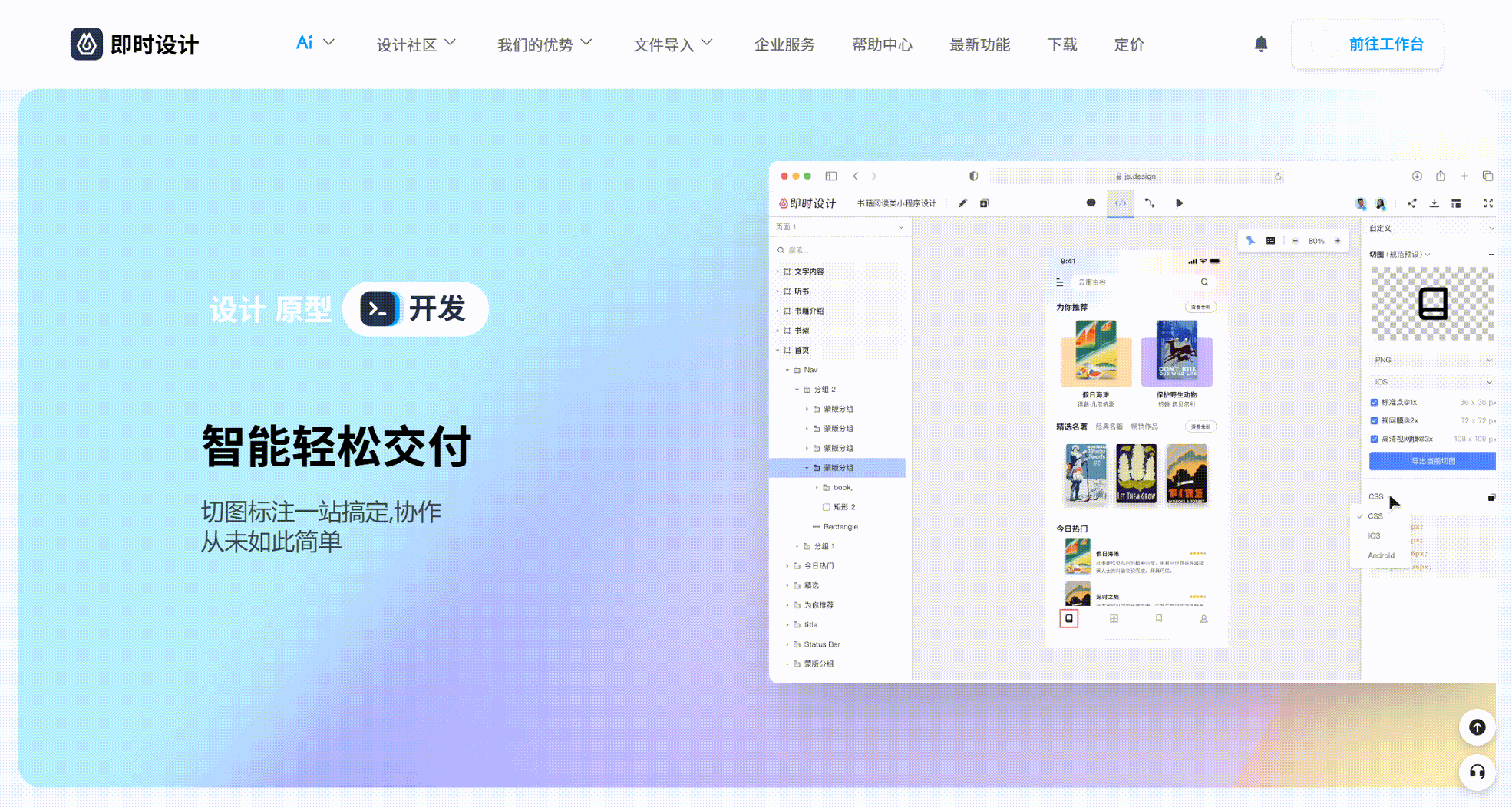Click the browser forward arrow in mockup

(x=874, y=176)
